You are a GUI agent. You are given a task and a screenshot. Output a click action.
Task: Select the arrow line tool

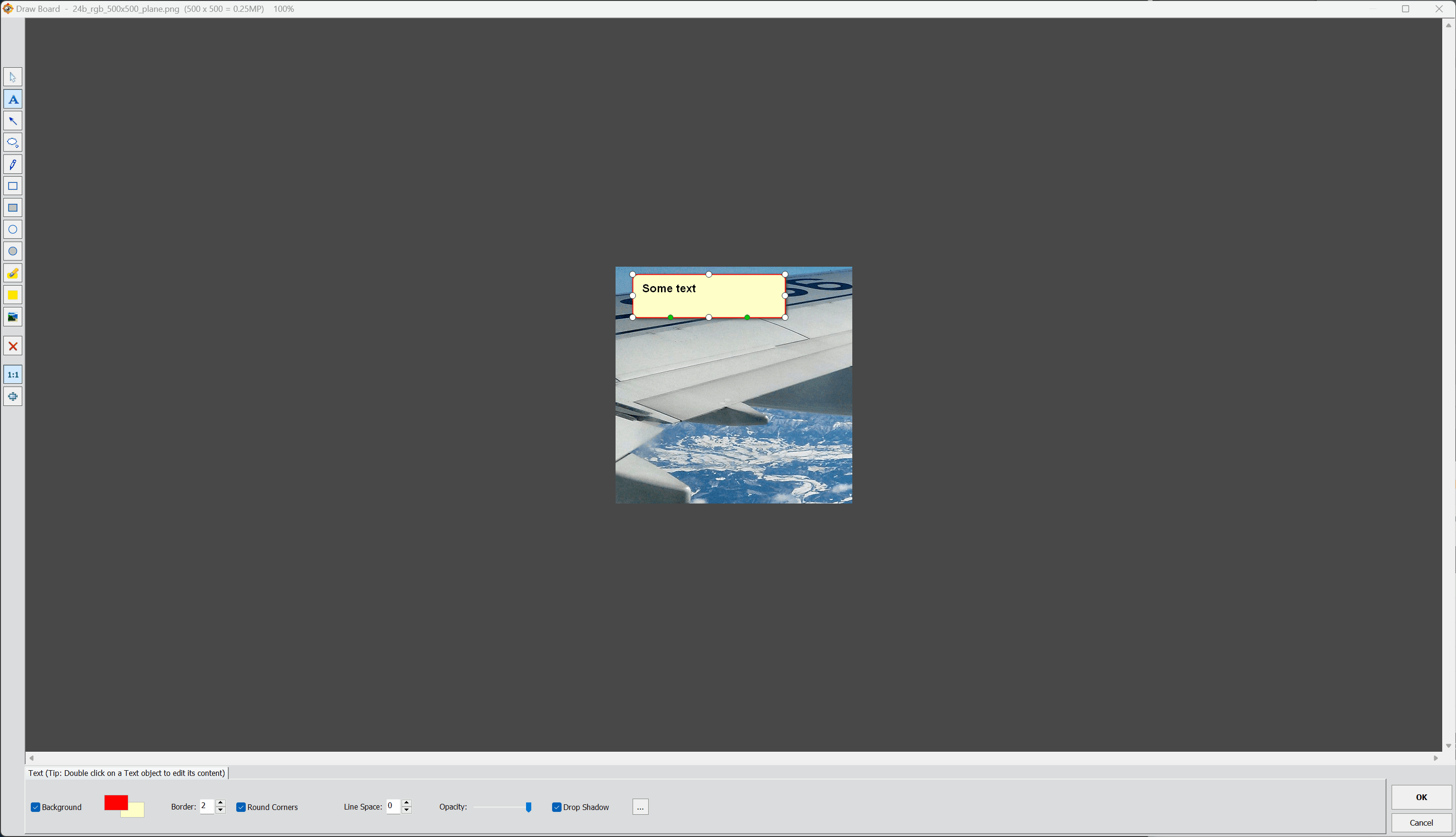[13, 121]
